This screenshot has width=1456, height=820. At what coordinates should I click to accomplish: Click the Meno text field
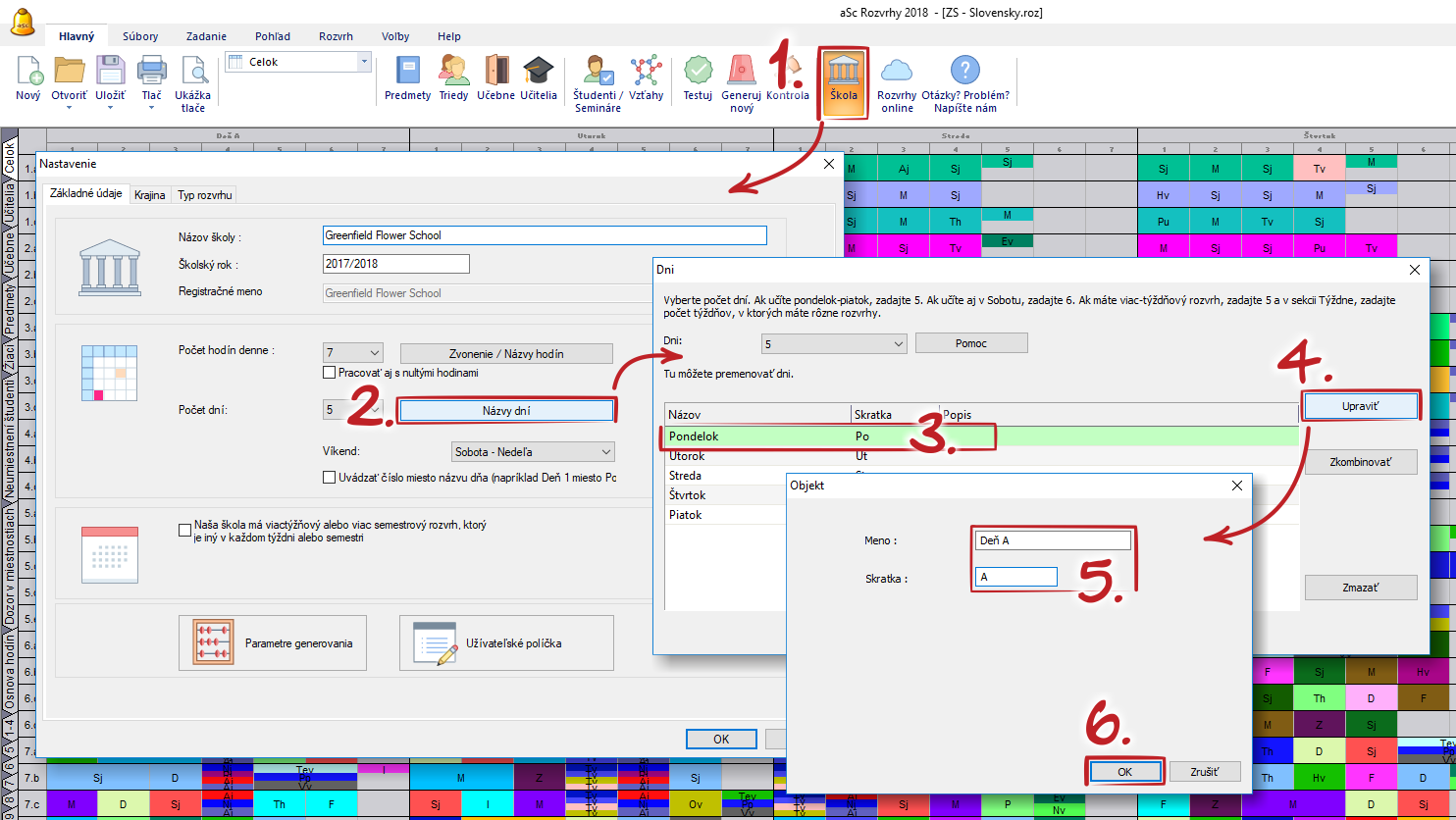pos(1053,540)
